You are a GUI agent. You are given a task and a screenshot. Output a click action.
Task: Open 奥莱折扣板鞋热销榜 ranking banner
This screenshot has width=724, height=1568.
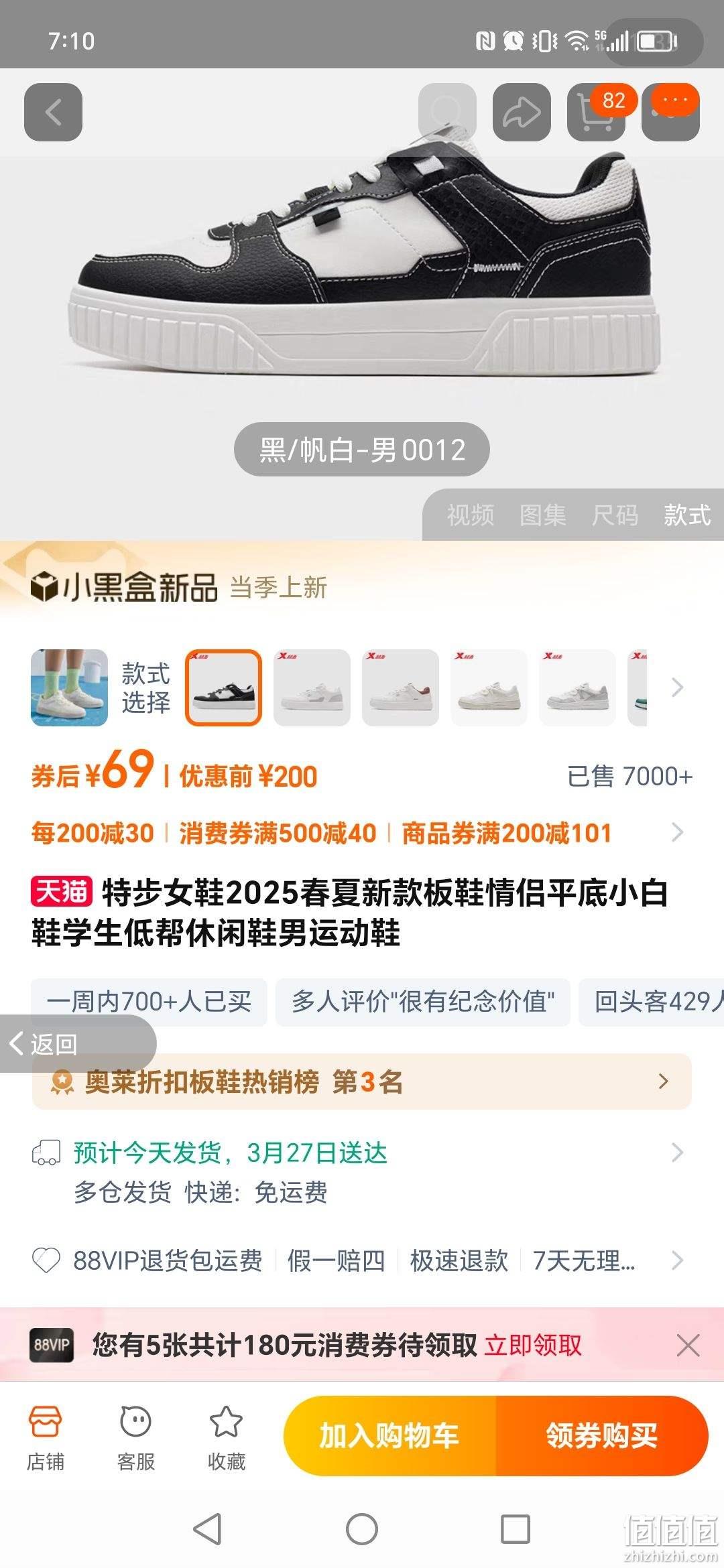[362, 1082]
